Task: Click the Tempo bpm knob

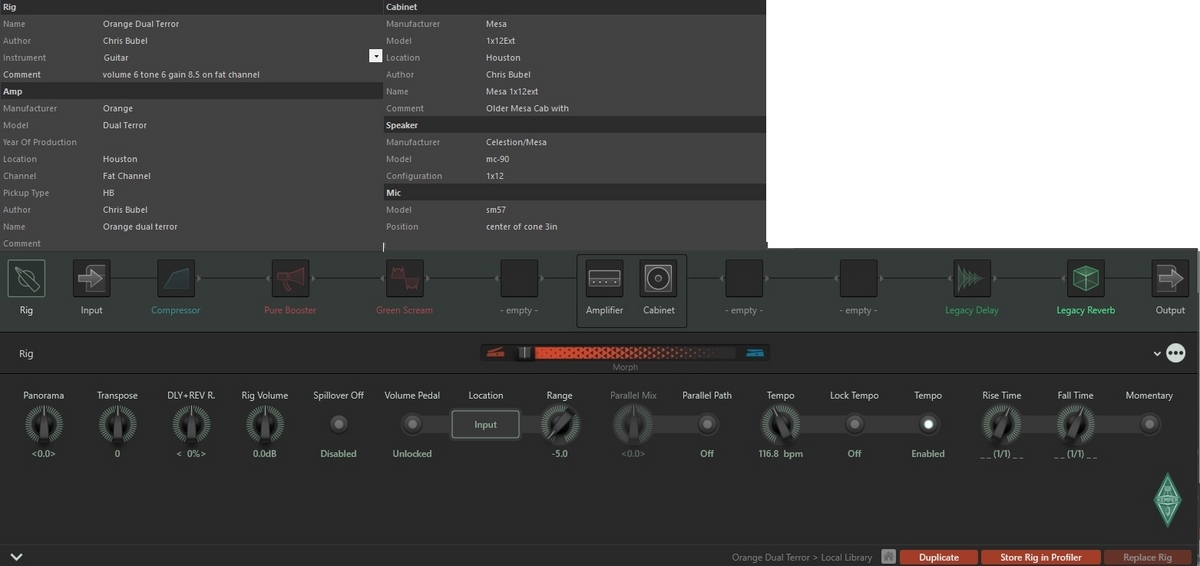Action: point(780,426)
